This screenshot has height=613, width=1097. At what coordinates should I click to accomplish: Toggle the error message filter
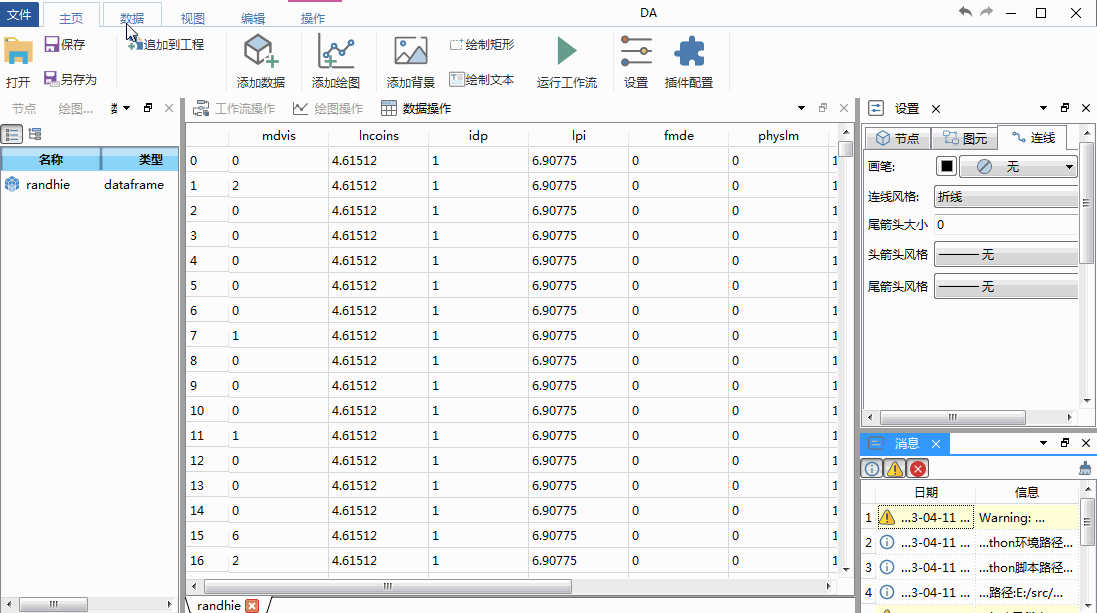(x=916, y=467)
